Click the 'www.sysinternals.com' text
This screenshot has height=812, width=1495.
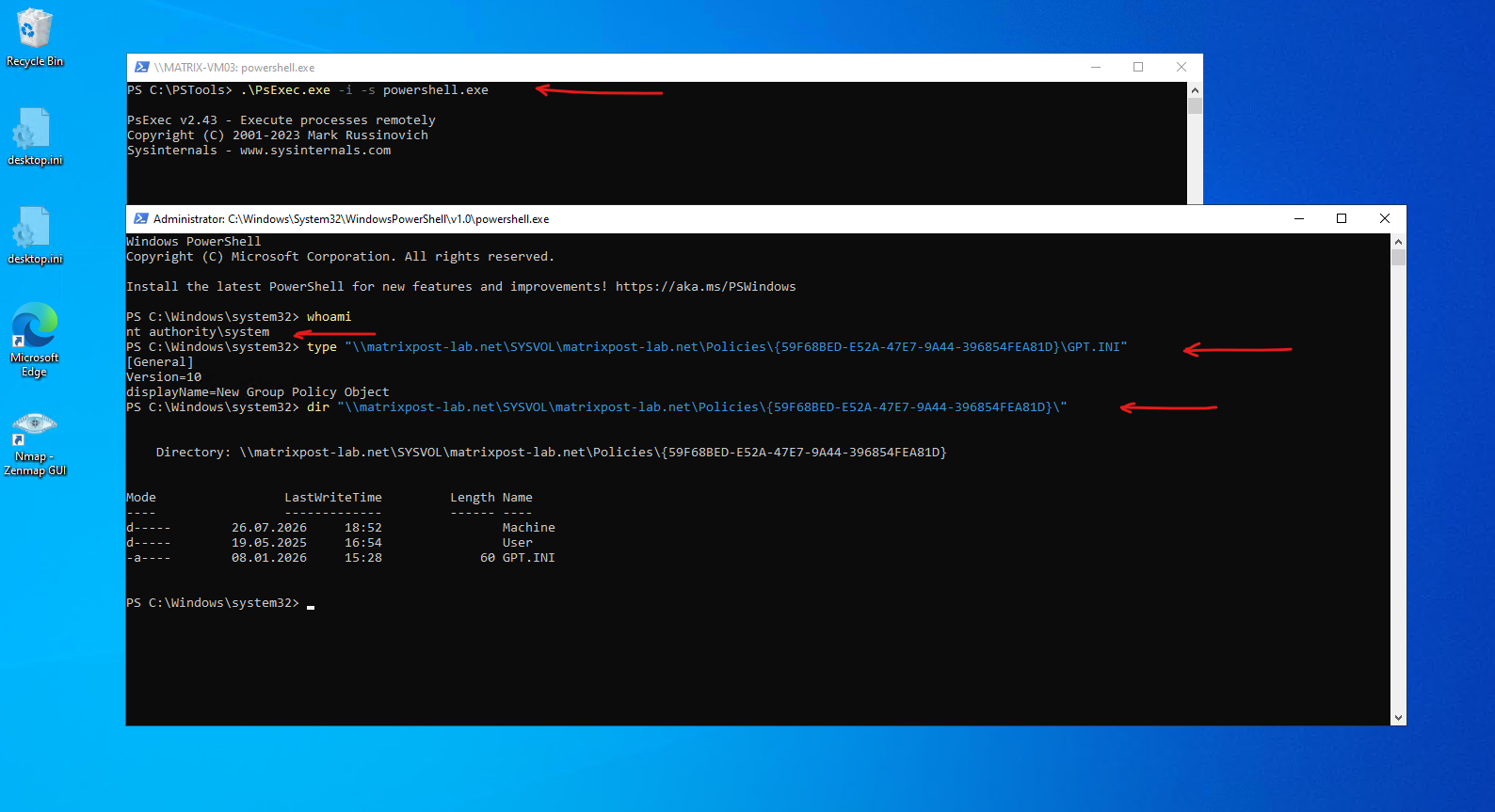click(315, 151)
